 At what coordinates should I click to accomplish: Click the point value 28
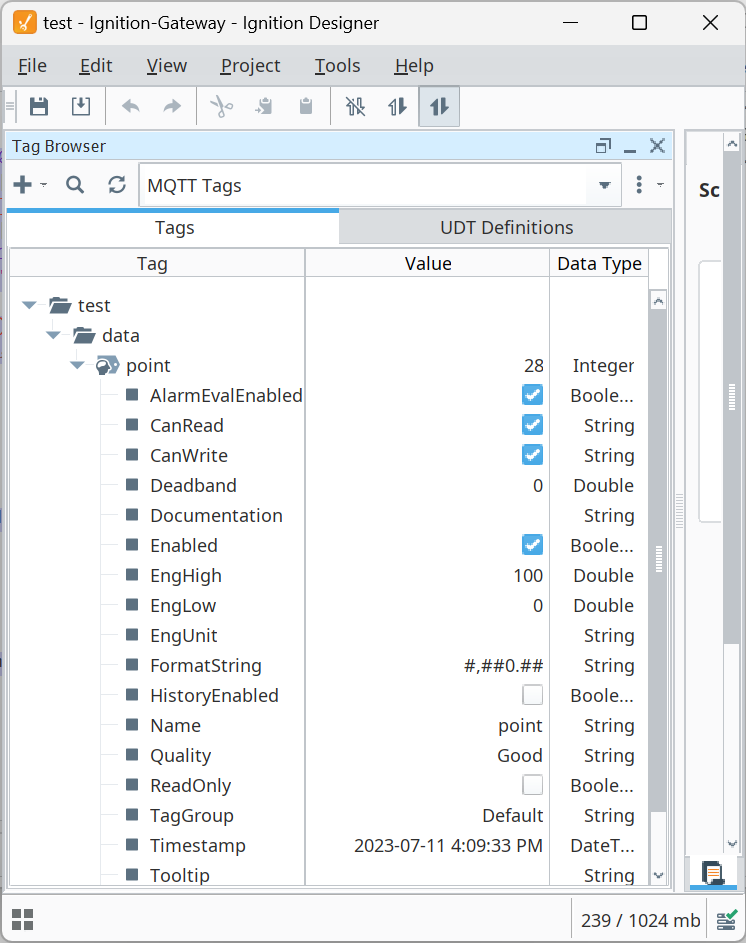coord(534,365)
